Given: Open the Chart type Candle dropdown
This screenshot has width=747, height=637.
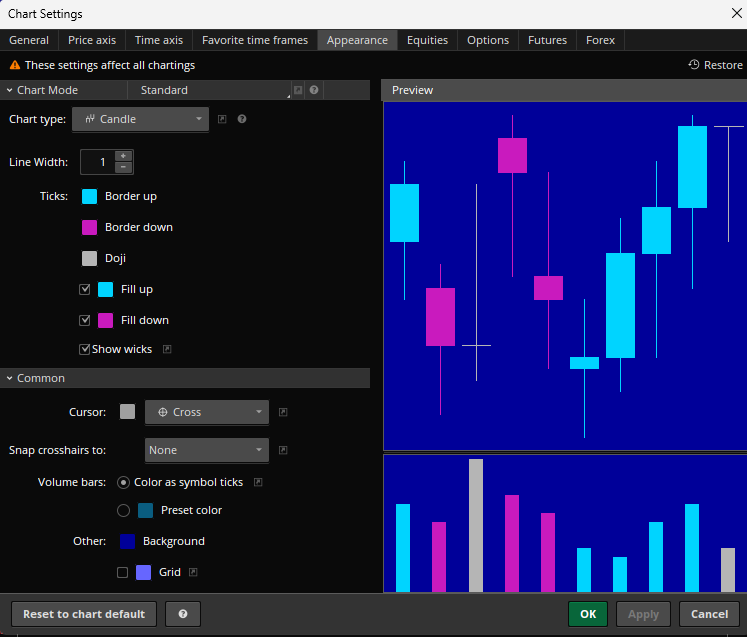Looking at the screenshot, I should tap(140, 119).
